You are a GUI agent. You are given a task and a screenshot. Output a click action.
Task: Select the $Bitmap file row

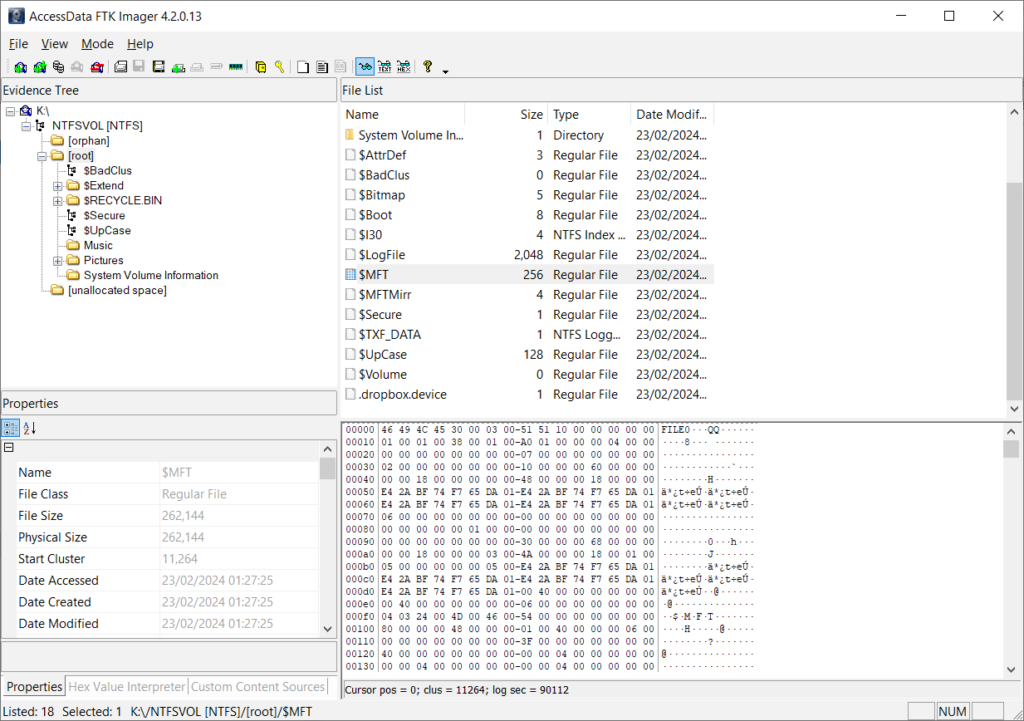coord(528,195)
